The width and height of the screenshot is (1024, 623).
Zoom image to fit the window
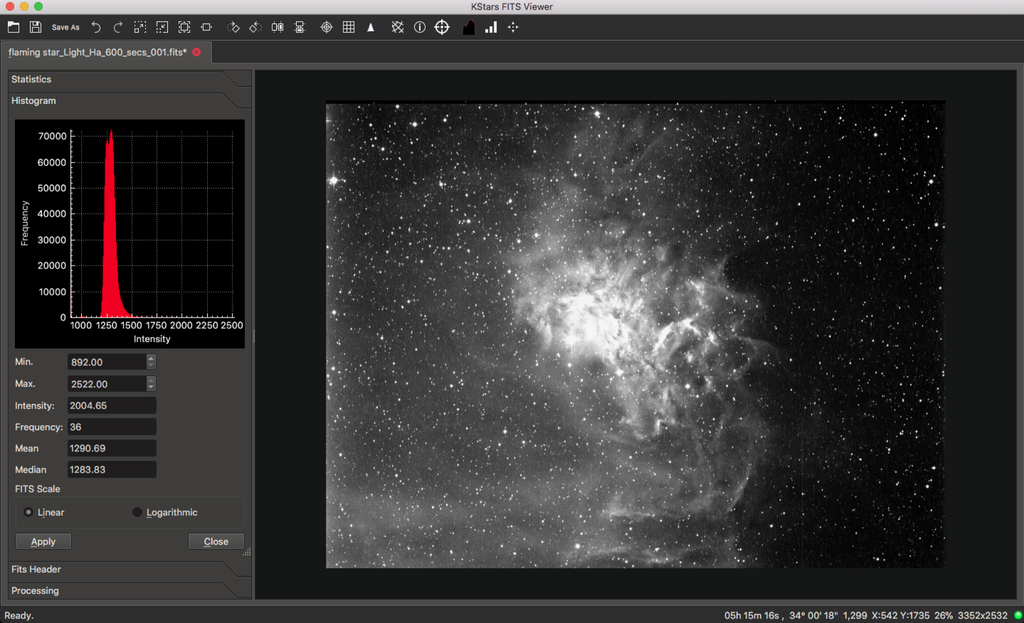[x=206, y=27]
